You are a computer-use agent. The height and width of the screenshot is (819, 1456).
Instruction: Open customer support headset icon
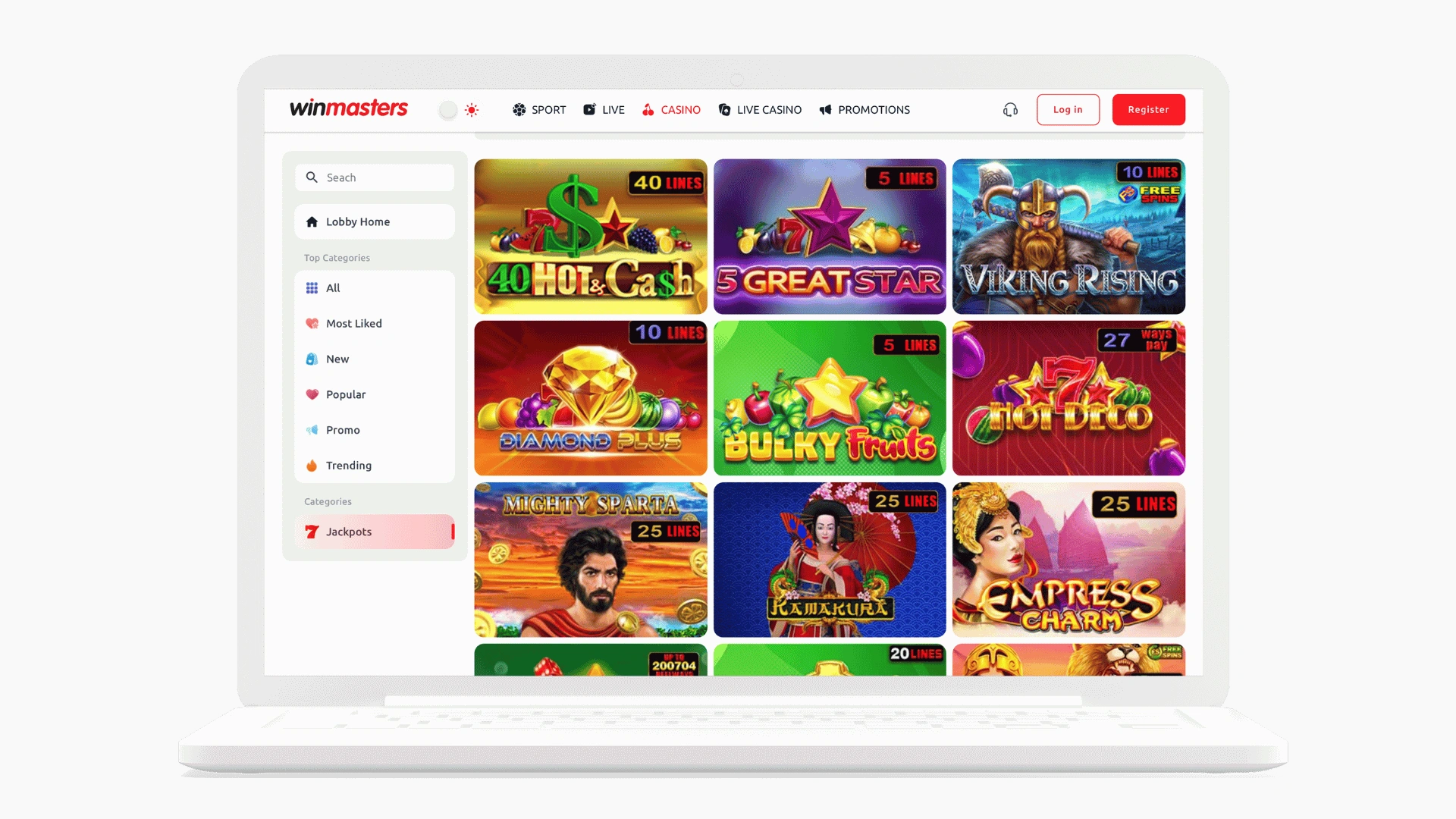1010,110
